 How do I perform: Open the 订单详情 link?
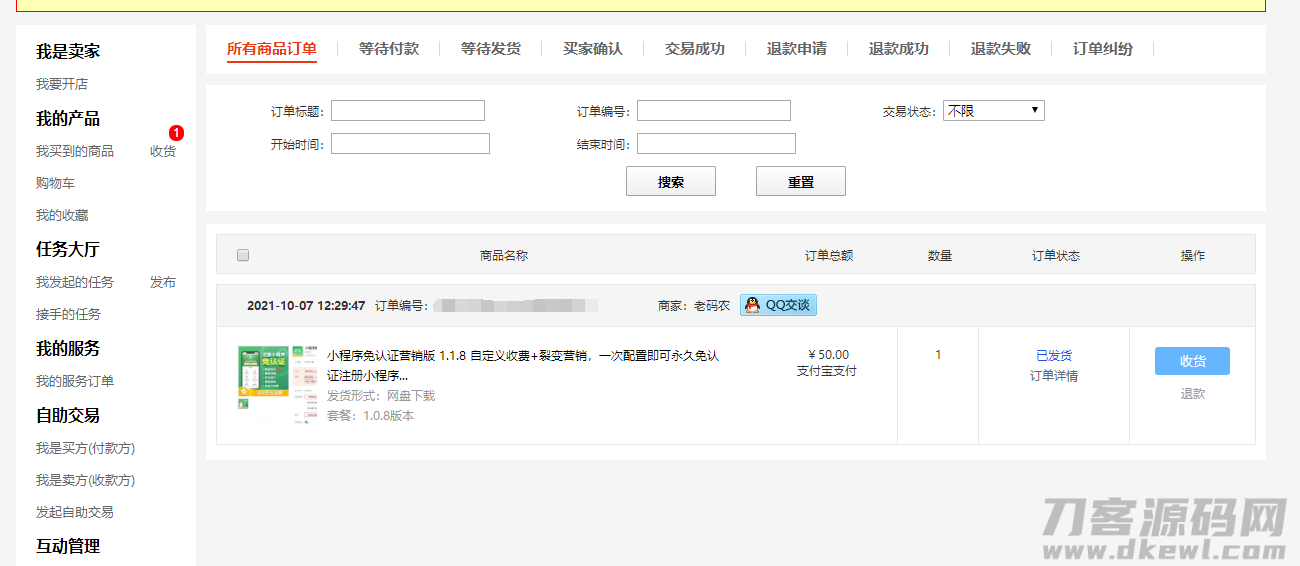[1054, 376]
